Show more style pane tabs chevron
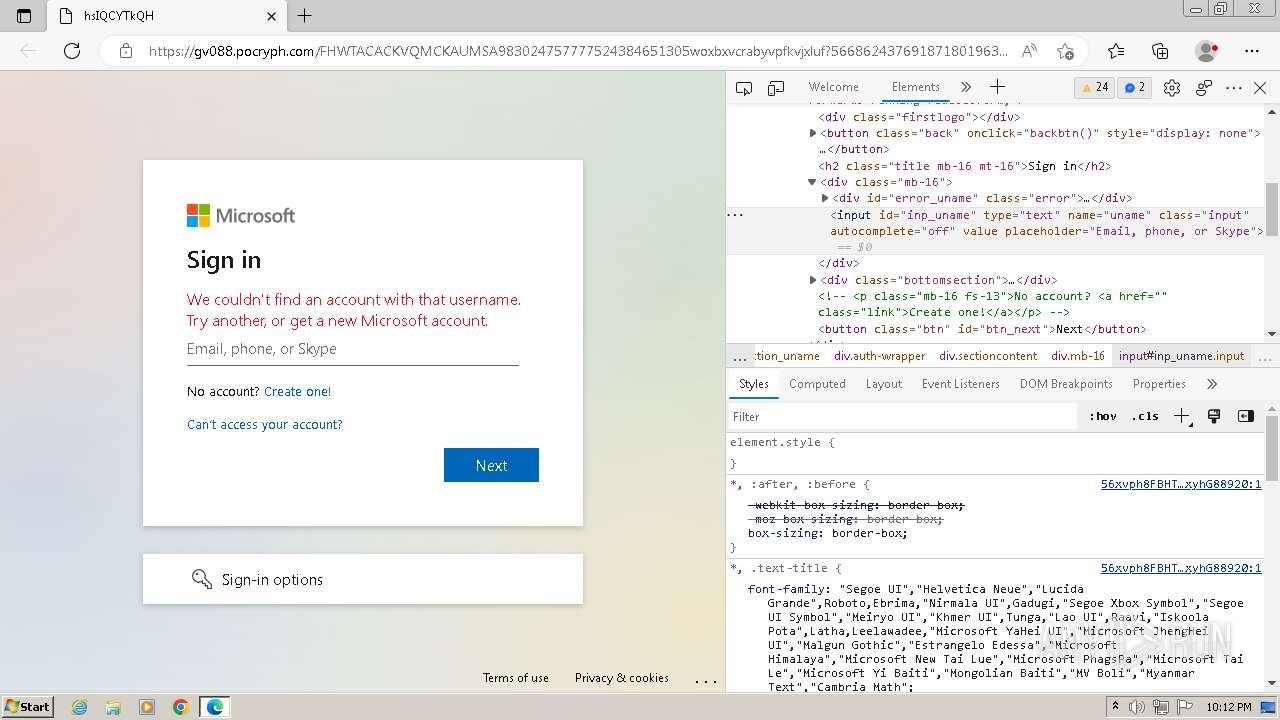Viewport: 1280px width, 720px height. click(1212, 384)
